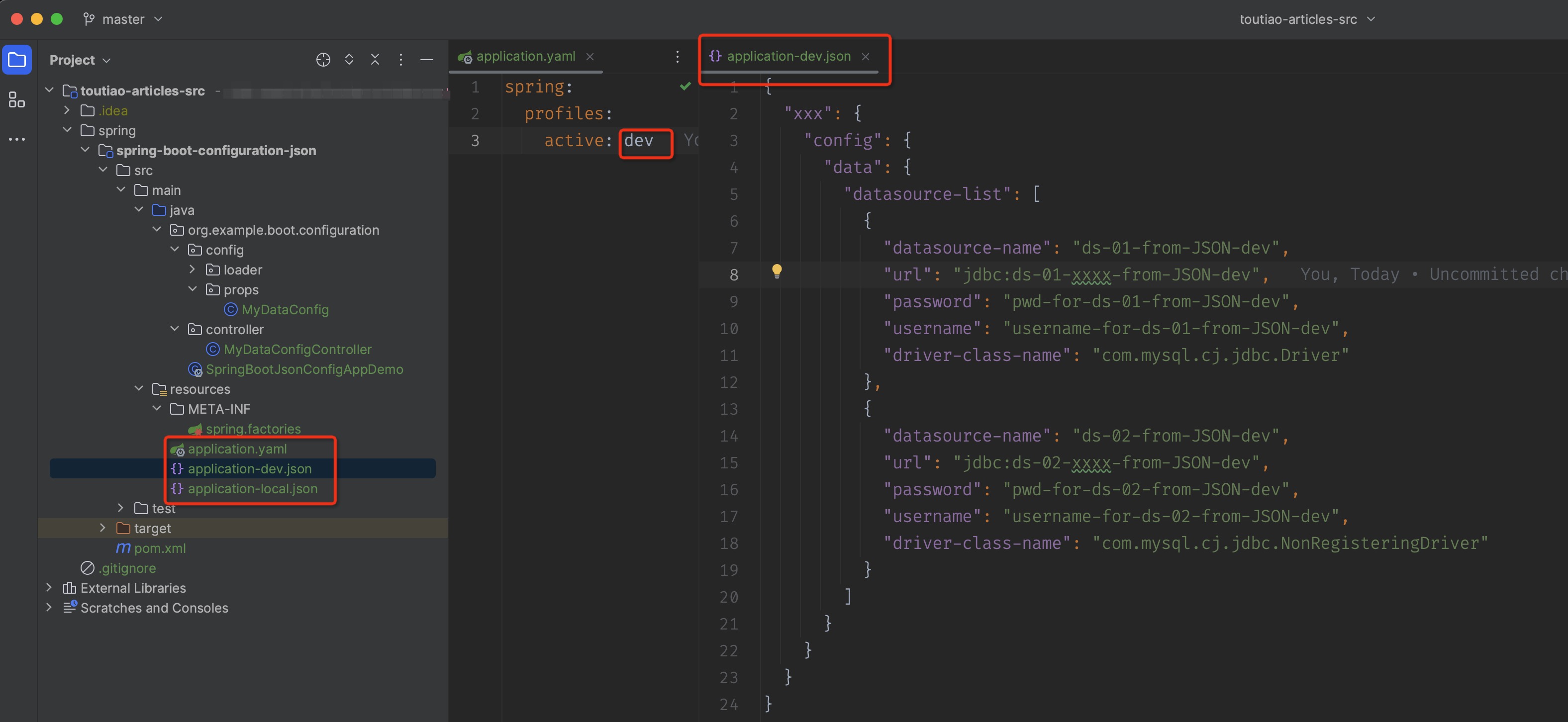Click the inspection checkmark in application.yaml editor
This screenshot has height=722, width=1568.
click(685, 86)
